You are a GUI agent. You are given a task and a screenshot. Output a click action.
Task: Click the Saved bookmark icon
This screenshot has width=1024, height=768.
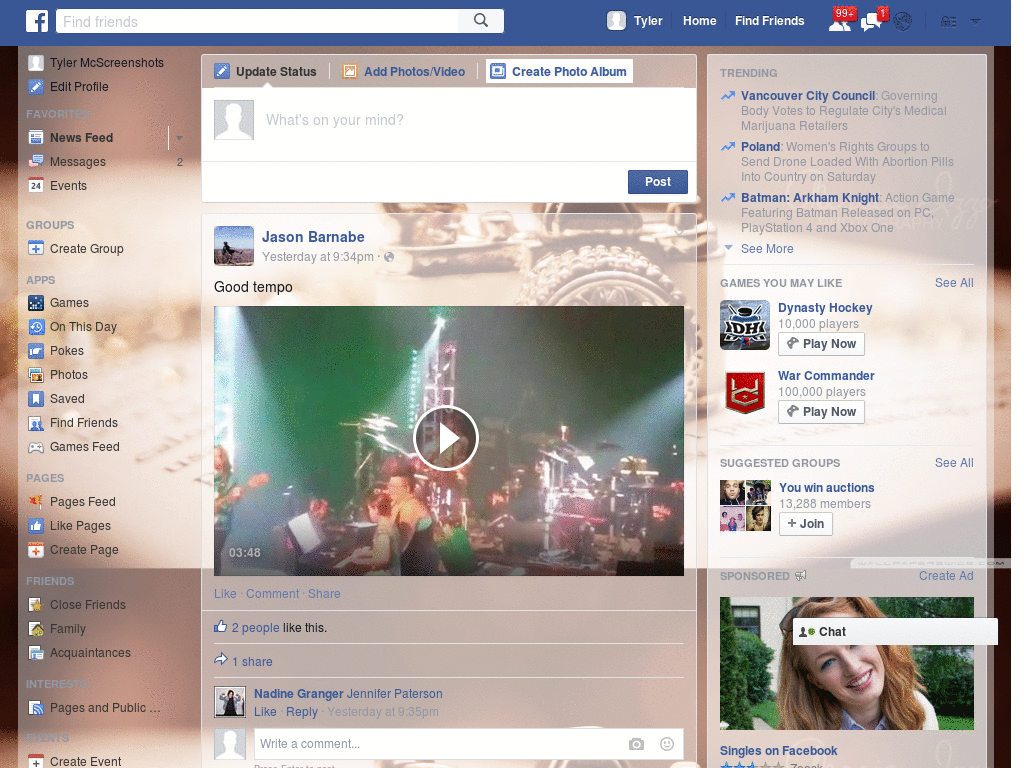click(x=36, y=399)
